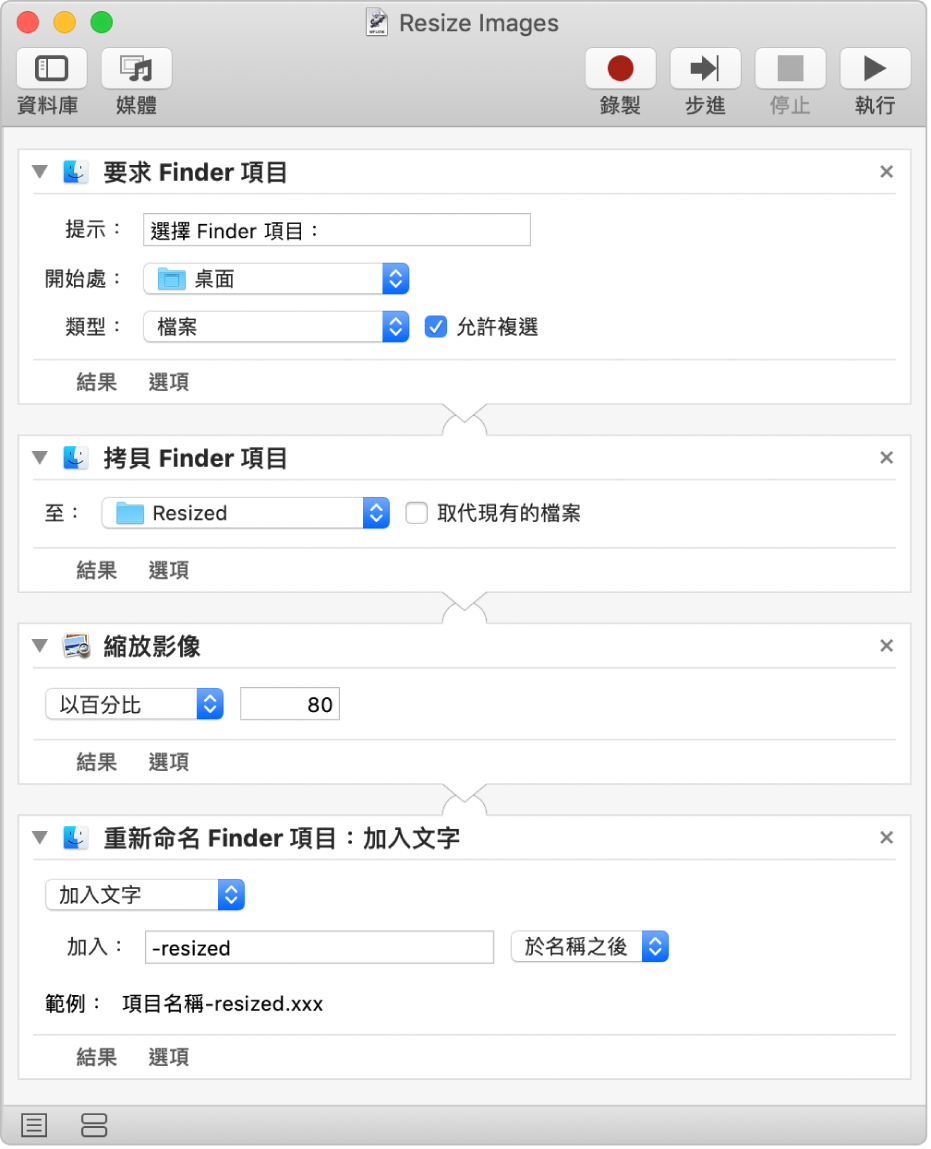The width and height of the screenshot is (931, 1149).
Task: Delete the 拷貝 Finder 項目 action
Action: (886, 458)
